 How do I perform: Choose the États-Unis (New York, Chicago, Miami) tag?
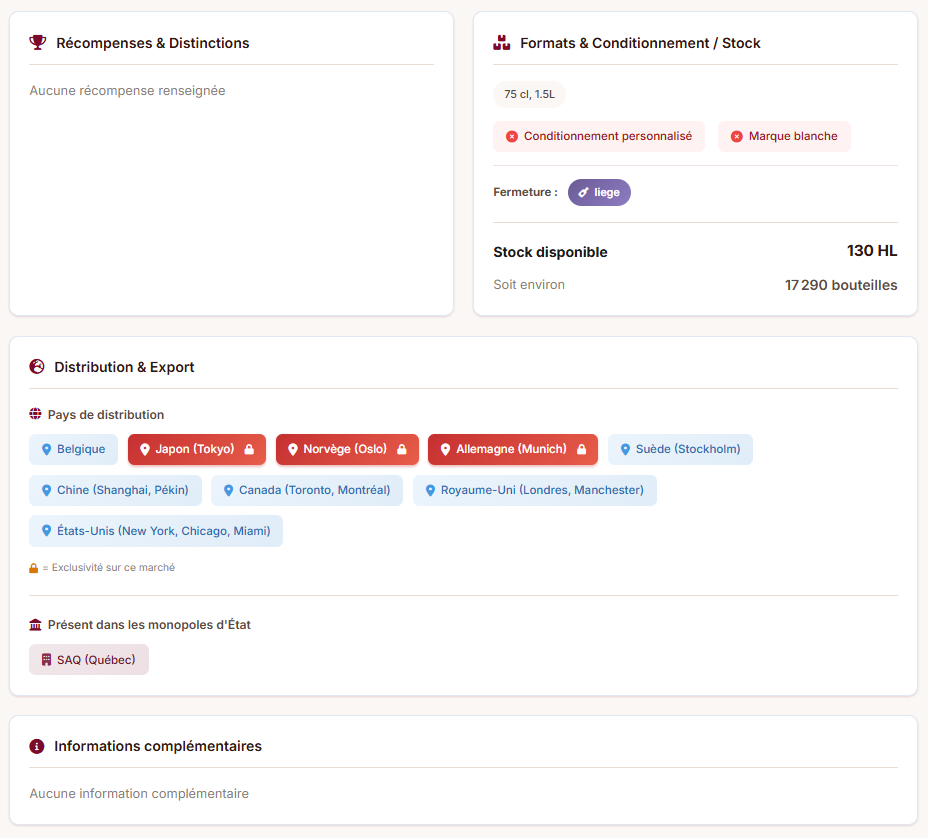click(155, 531)
